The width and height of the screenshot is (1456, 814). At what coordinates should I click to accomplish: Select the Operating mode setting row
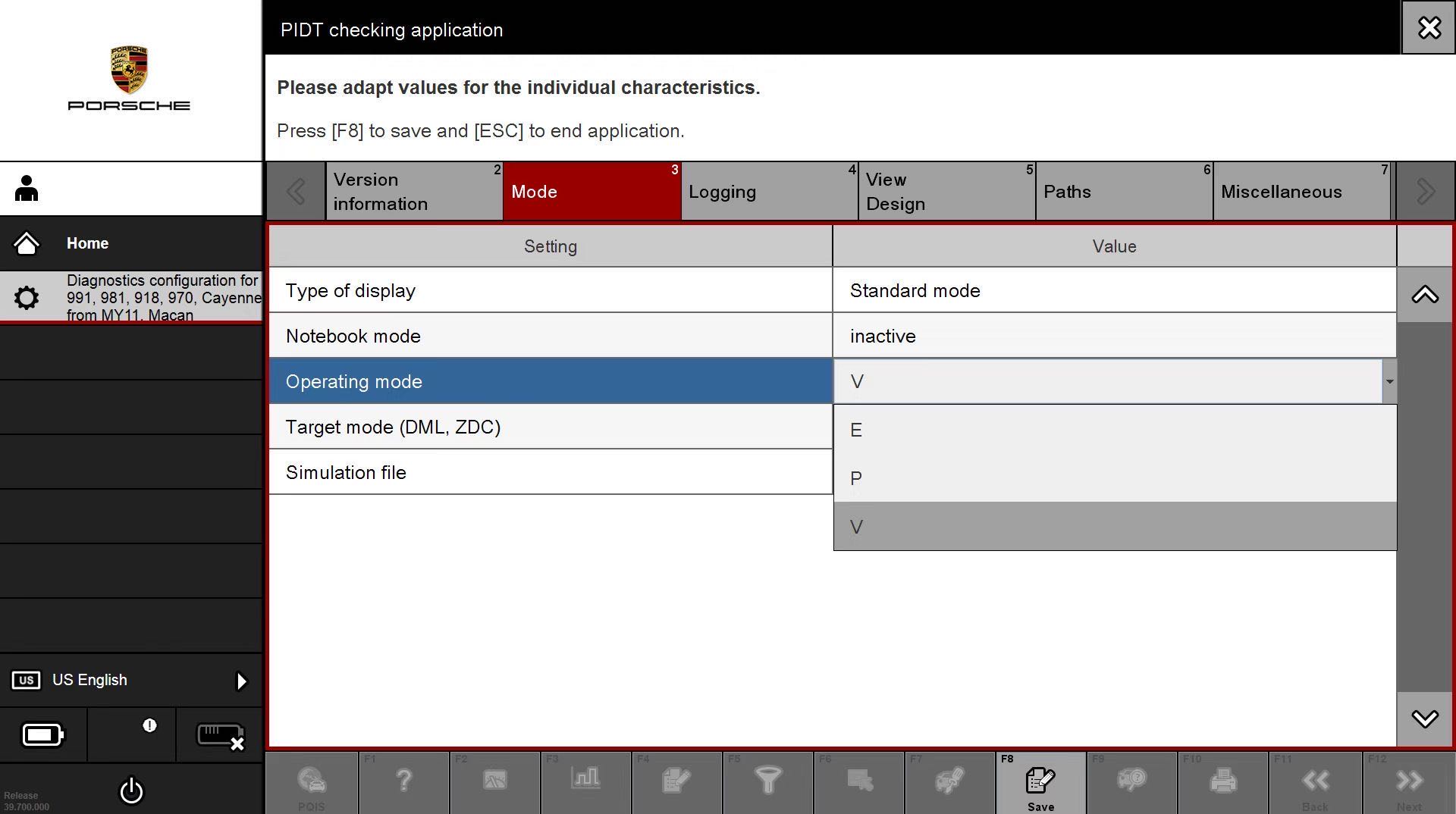551,381
